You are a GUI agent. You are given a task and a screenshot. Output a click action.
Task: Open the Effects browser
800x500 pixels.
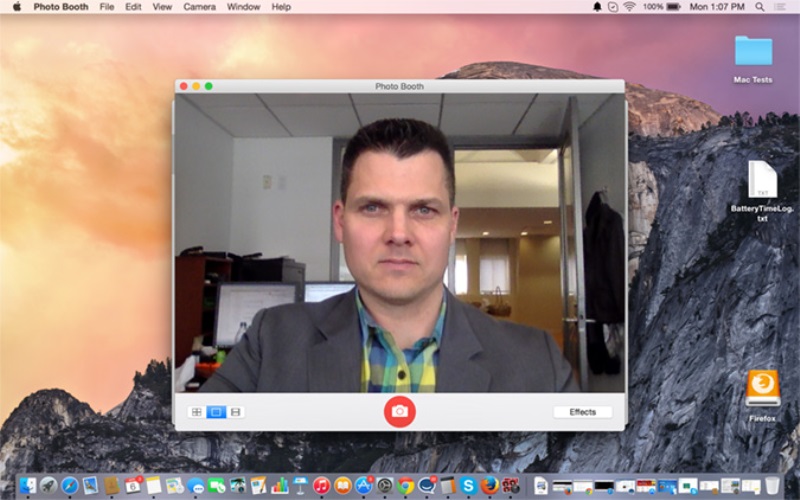583,412
